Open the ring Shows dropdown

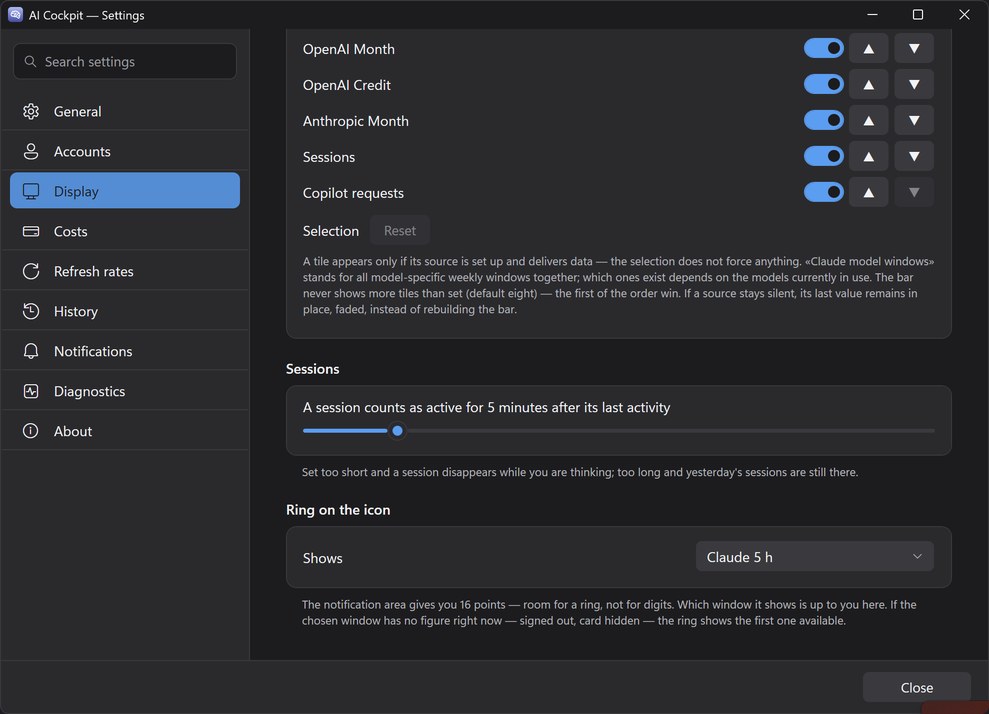tap(814, 556)
